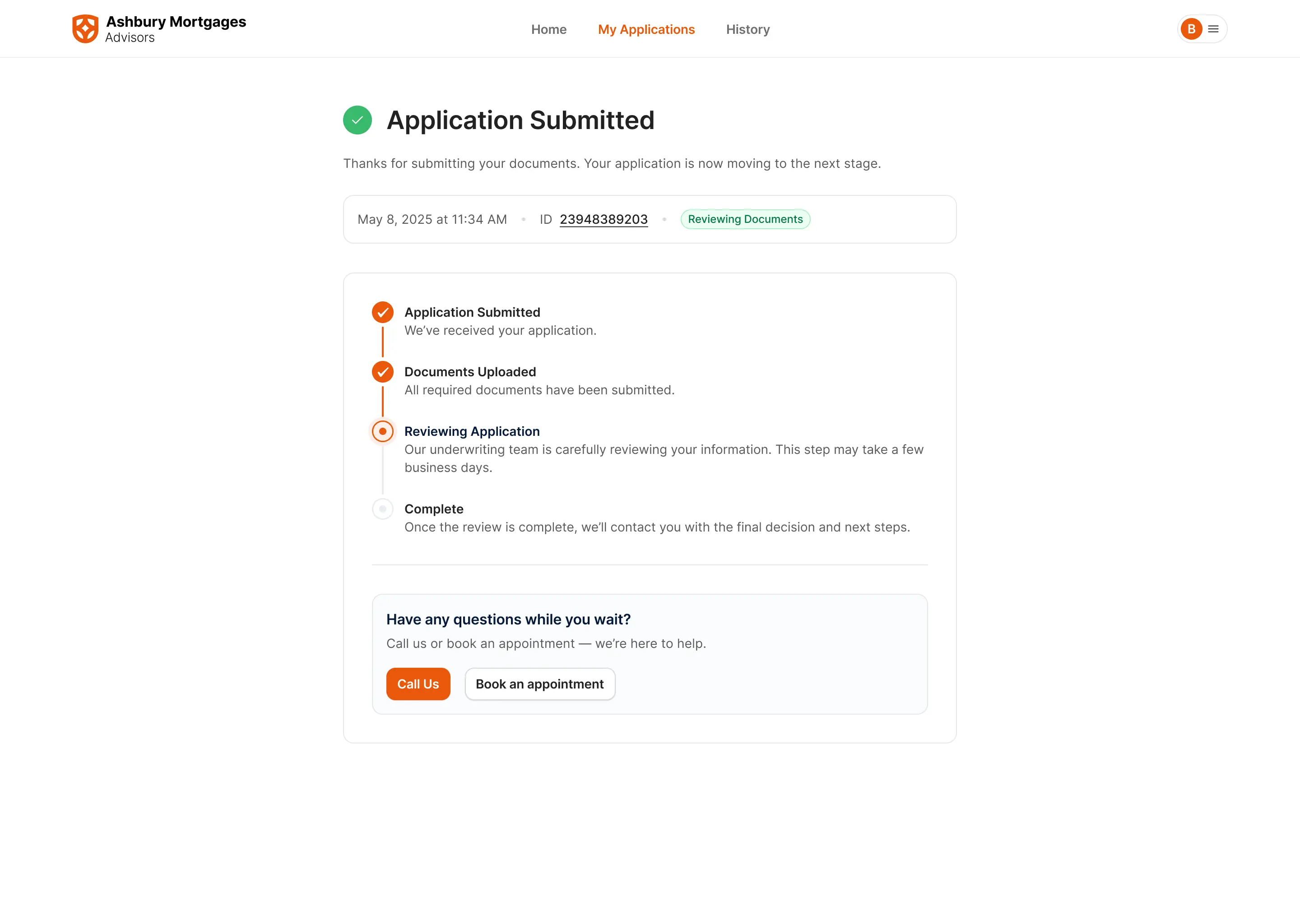Click the Application Submitted page heading
The height and width of the screenshot is (924, 1300).
[x=520, y=120]
